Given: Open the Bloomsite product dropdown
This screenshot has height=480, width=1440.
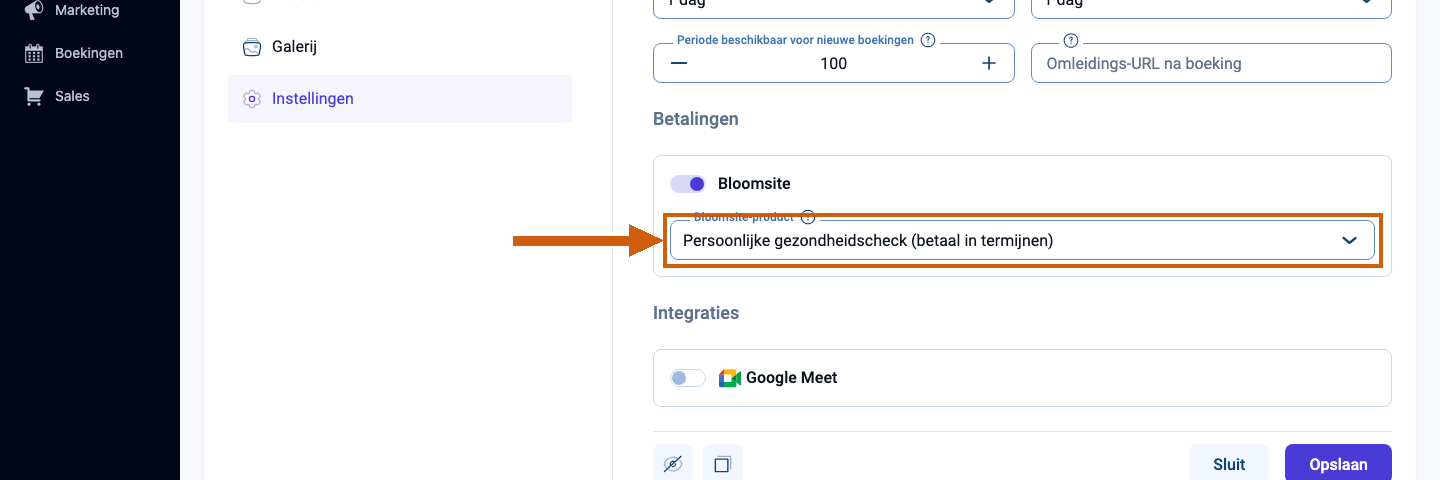Looking at the screenshot, I should tap(1022, 240).
